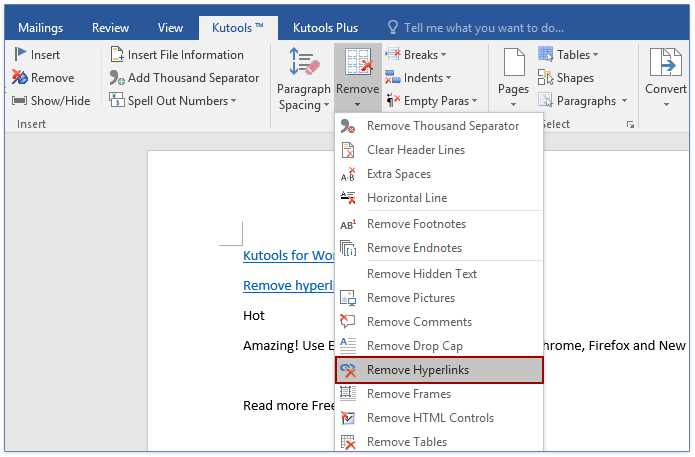Expand the Pages dropdown arrow

click(513, 105)
